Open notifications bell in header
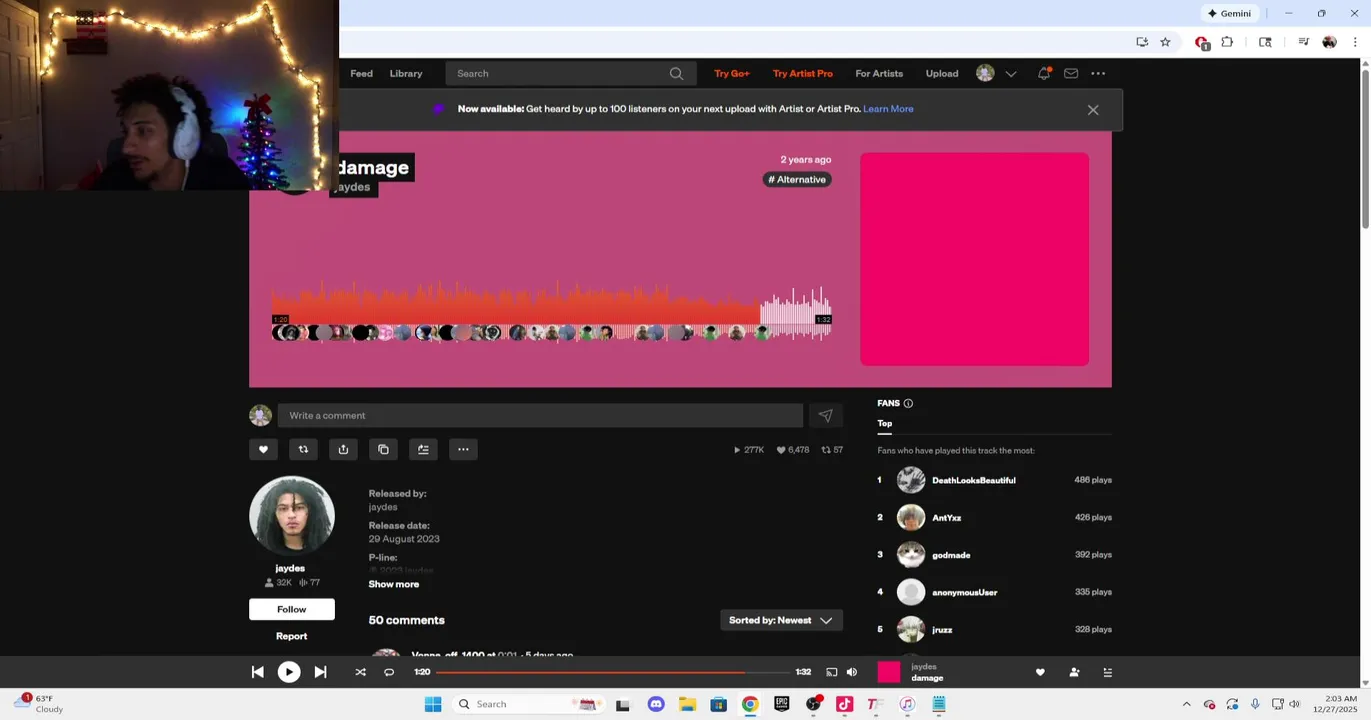Viewport: 1371px width, 720px height. point(1044,73)
